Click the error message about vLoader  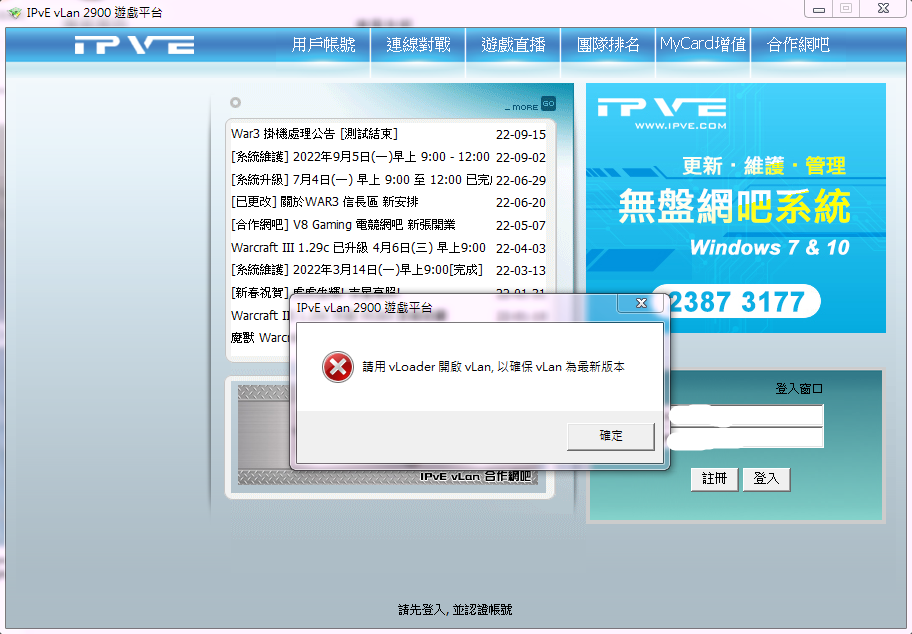coord(493,367)
